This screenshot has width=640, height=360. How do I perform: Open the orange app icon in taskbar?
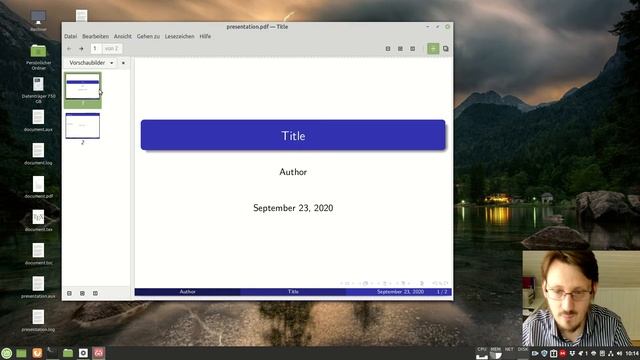click(x=37, y=353)
